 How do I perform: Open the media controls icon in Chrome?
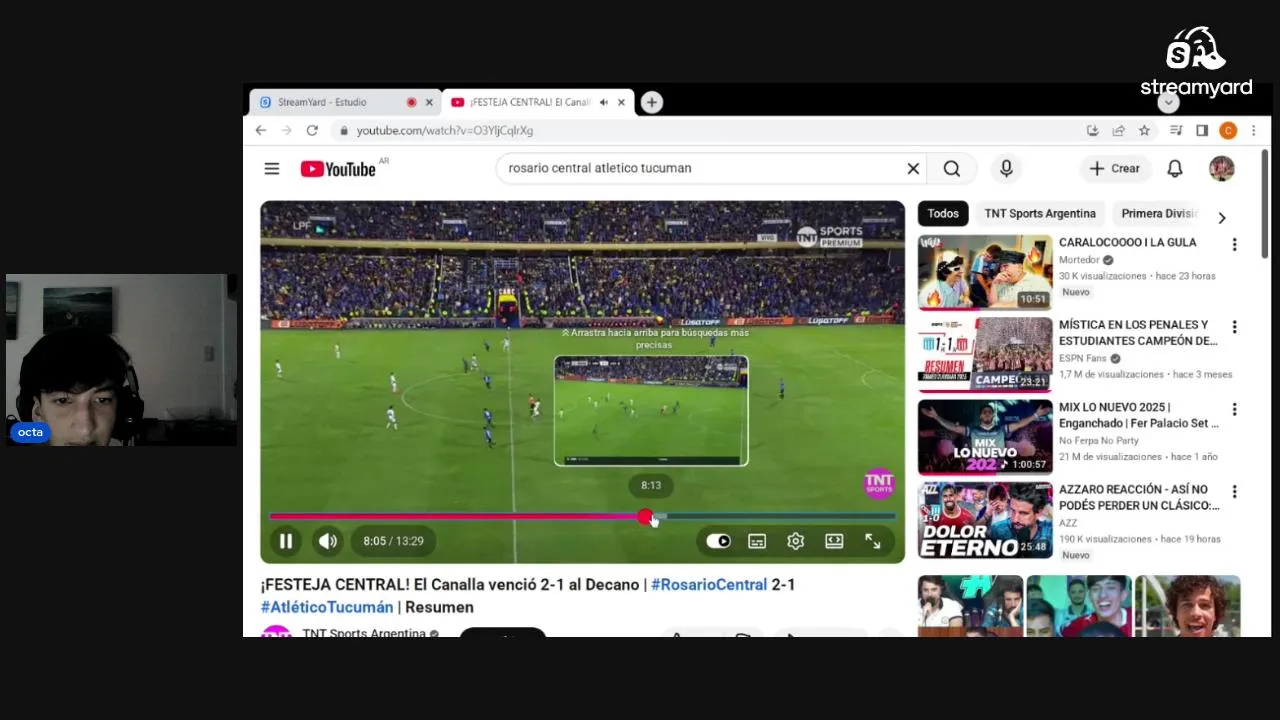click(1177, 131)
